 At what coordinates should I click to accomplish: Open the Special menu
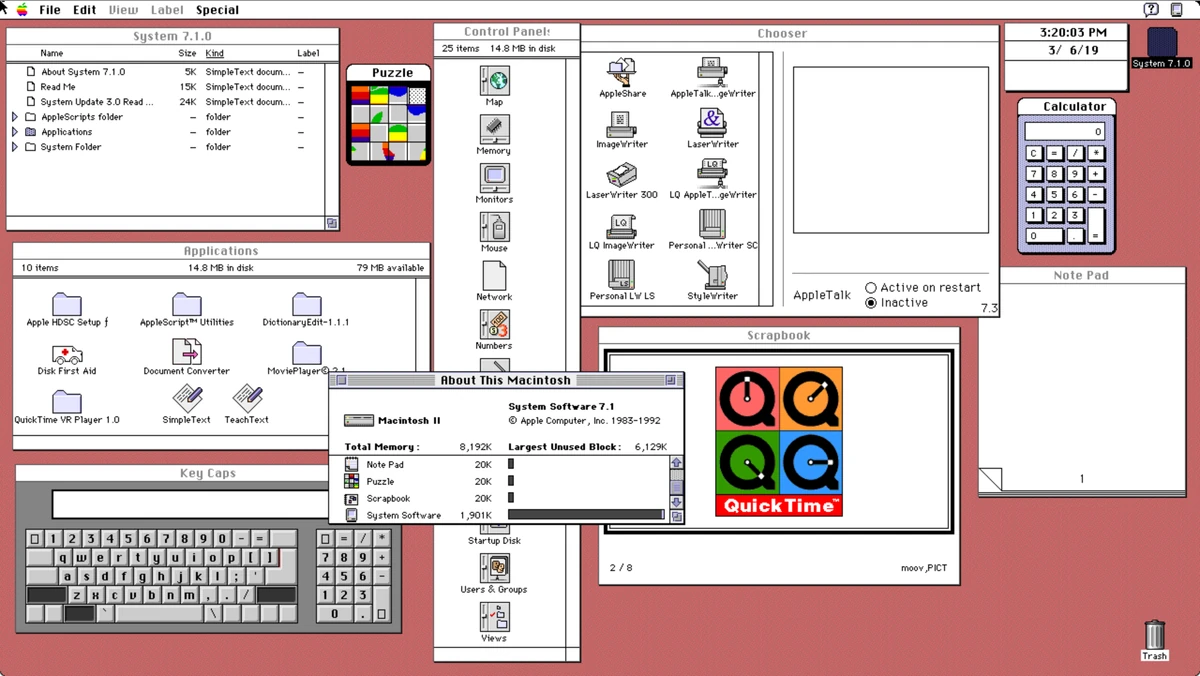click(217, 10)
